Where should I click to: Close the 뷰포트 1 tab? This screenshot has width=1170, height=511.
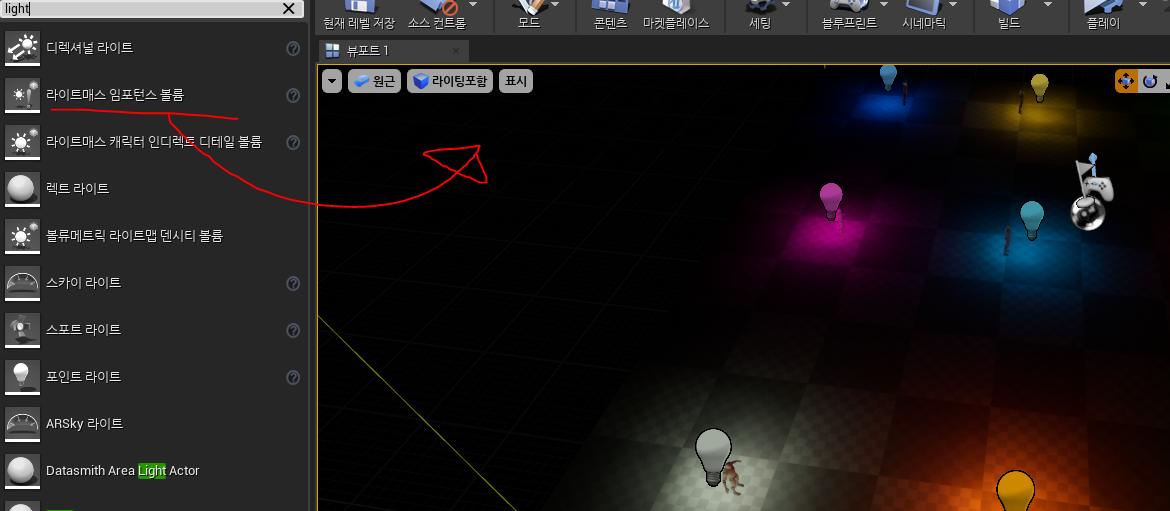(x=456, y=51)
